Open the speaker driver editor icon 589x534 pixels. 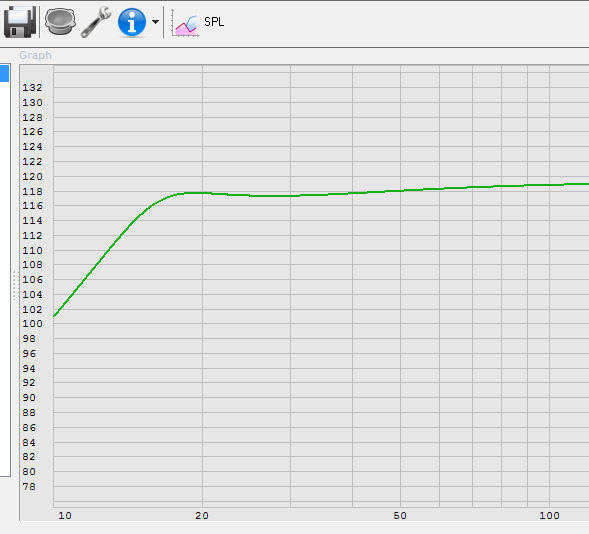point(60,22)
